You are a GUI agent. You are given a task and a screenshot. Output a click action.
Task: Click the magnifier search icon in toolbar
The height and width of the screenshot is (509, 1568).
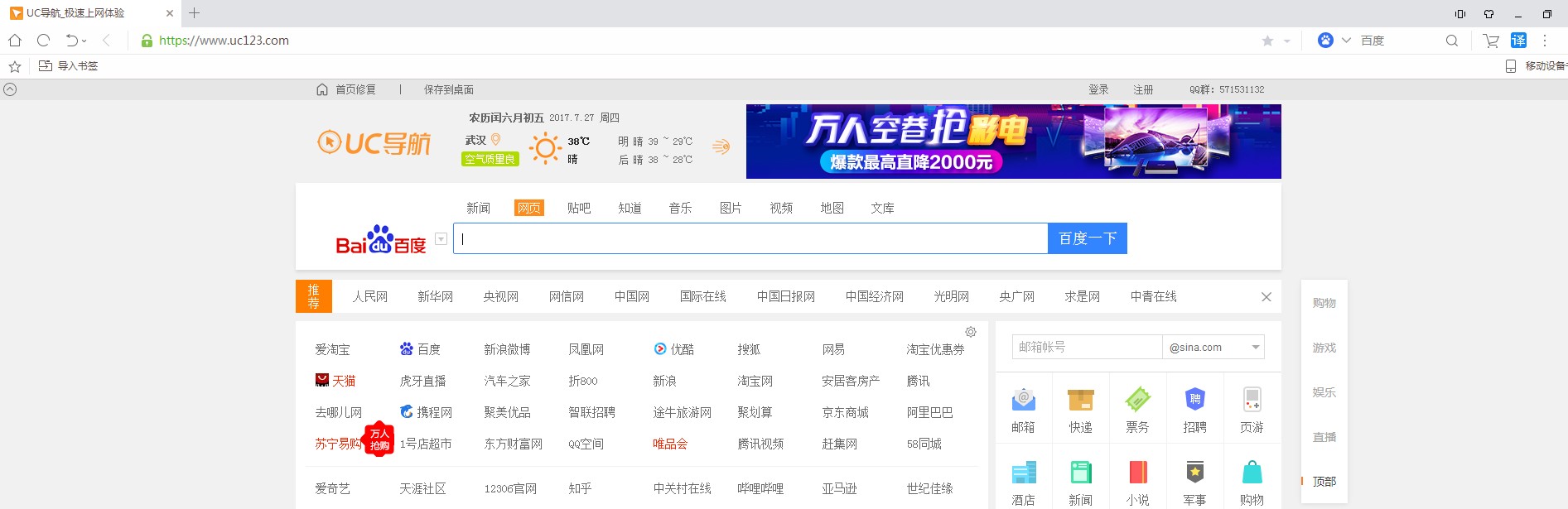pyautogui.click(x=1452, y=41)
